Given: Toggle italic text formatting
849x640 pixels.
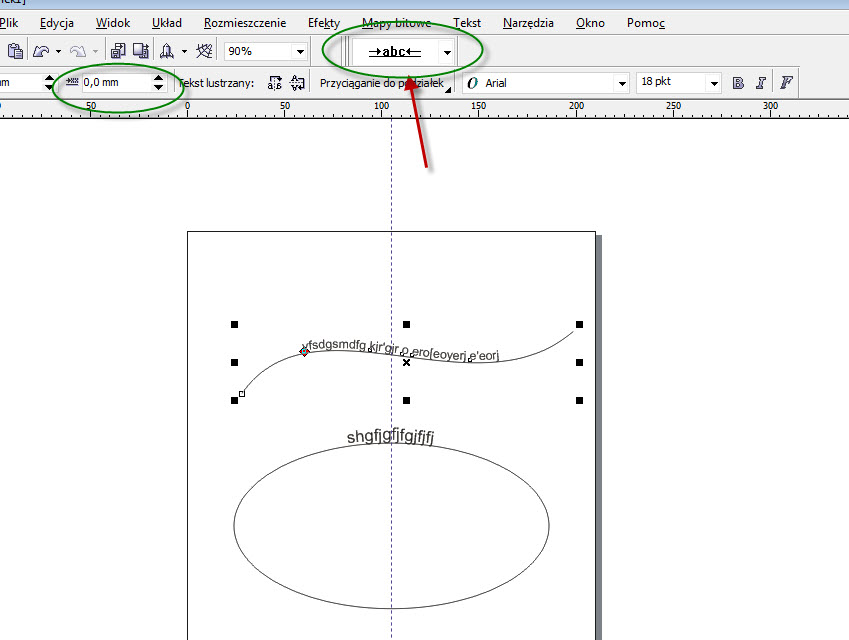Looking at the screenshot, I should (x=762, y=83).
